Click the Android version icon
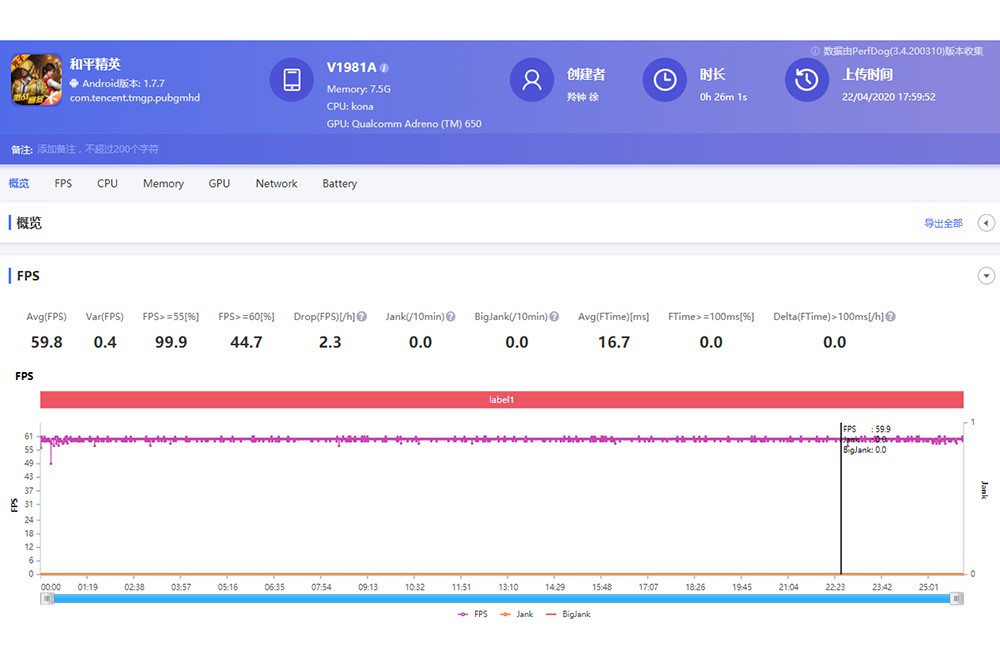 (x=74, y=83)
